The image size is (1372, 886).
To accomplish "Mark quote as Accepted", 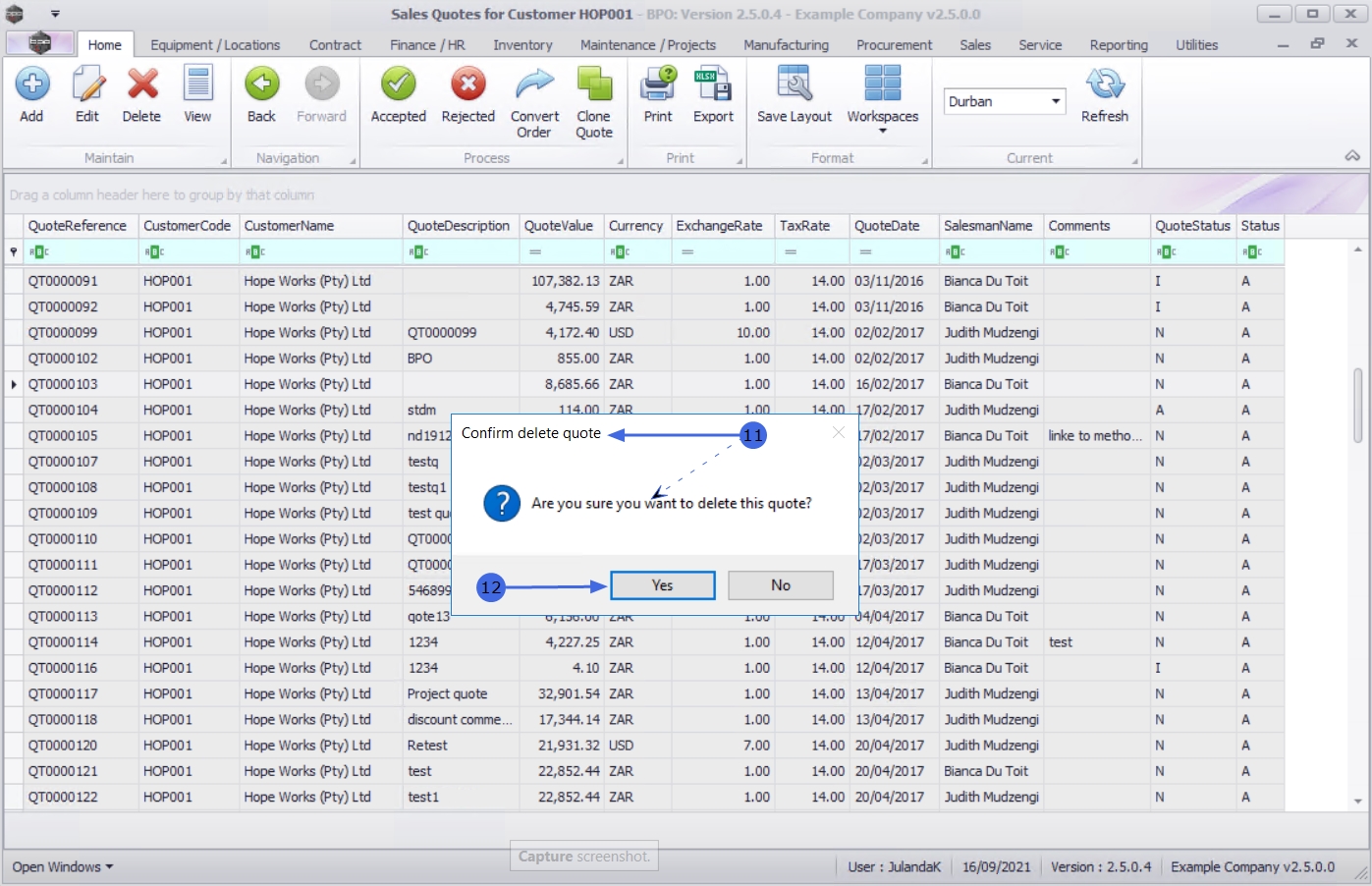I will click(398, 84).
